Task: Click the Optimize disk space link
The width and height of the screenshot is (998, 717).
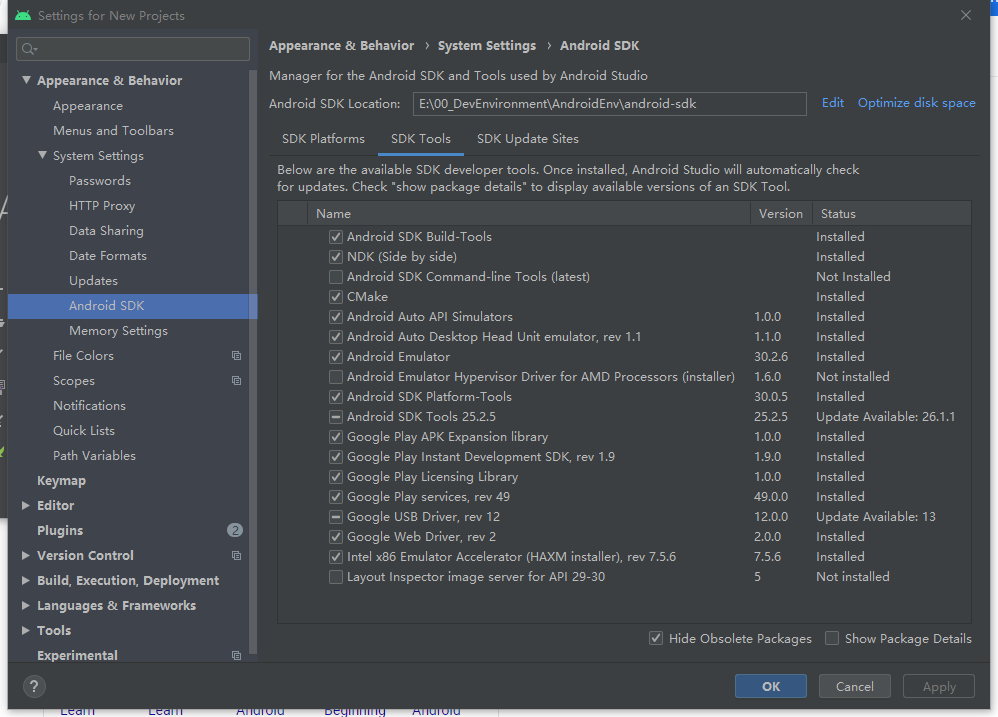Action: tap(917, 103)
